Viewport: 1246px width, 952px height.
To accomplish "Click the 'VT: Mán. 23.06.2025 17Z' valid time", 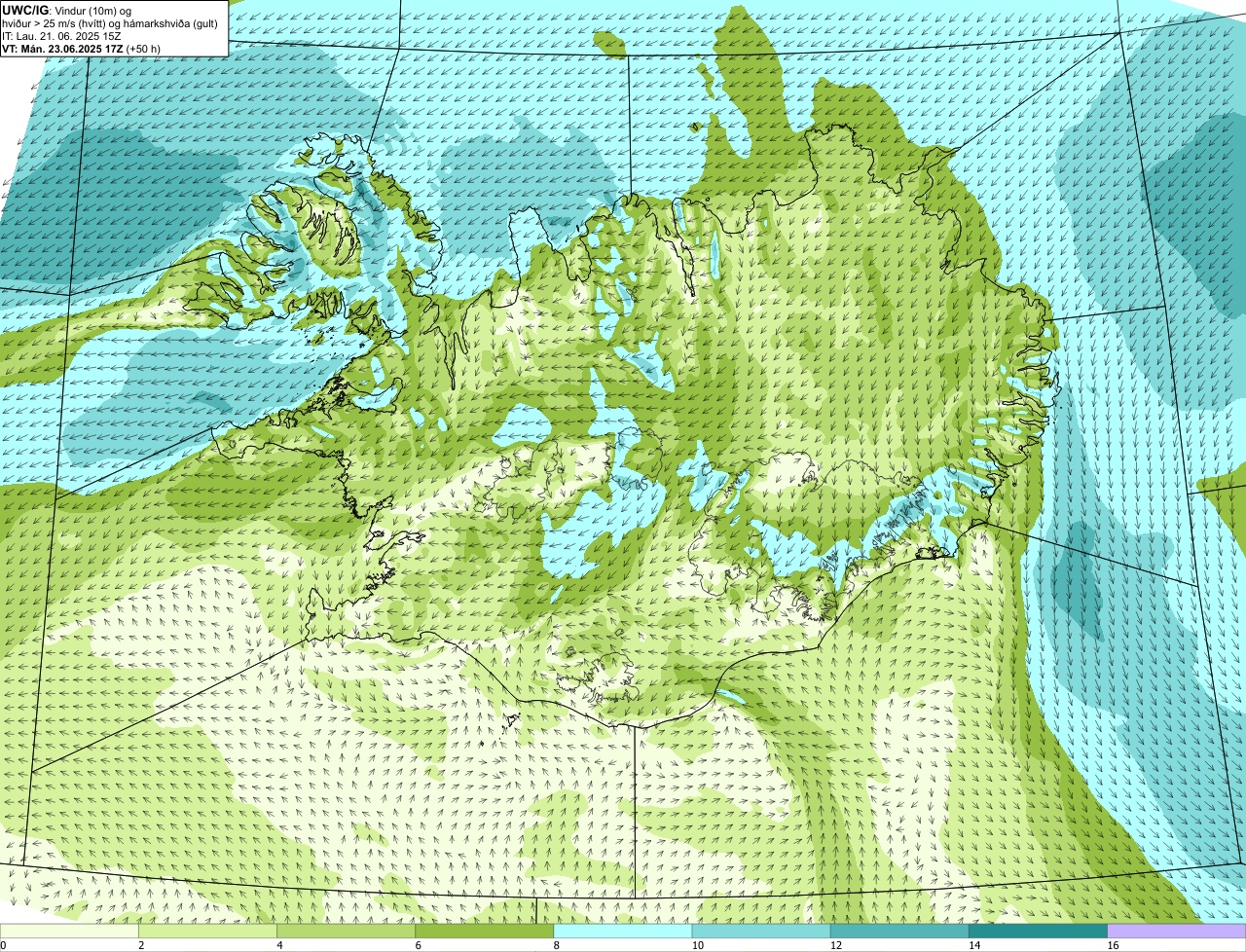I will click(62, 49).
